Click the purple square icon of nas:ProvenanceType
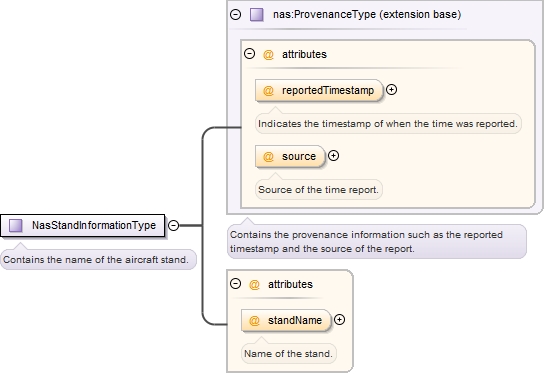The height and width of the screenshot is (374, 545). click(x=257, y=15)
